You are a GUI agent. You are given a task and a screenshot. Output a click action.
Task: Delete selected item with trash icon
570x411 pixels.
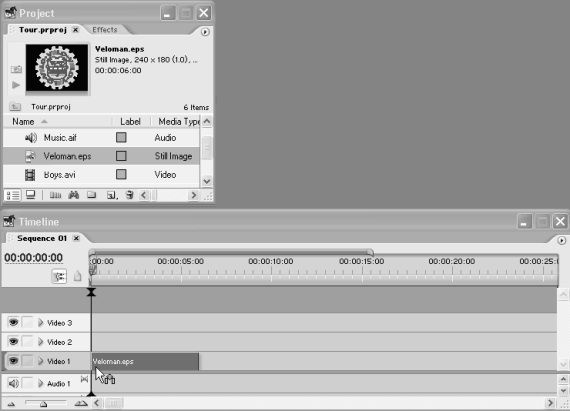tap(129, 195)
